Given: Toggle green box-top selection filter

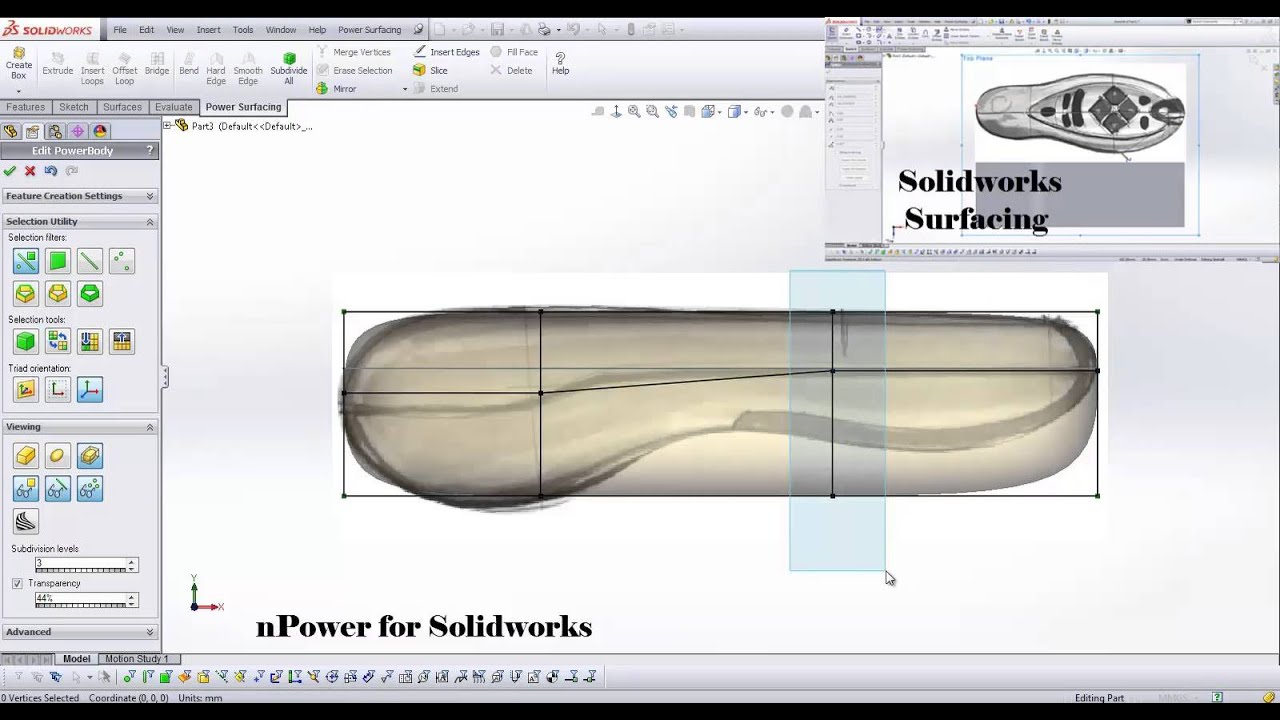Looking at the screenshot, I should [x=90, y=294].
